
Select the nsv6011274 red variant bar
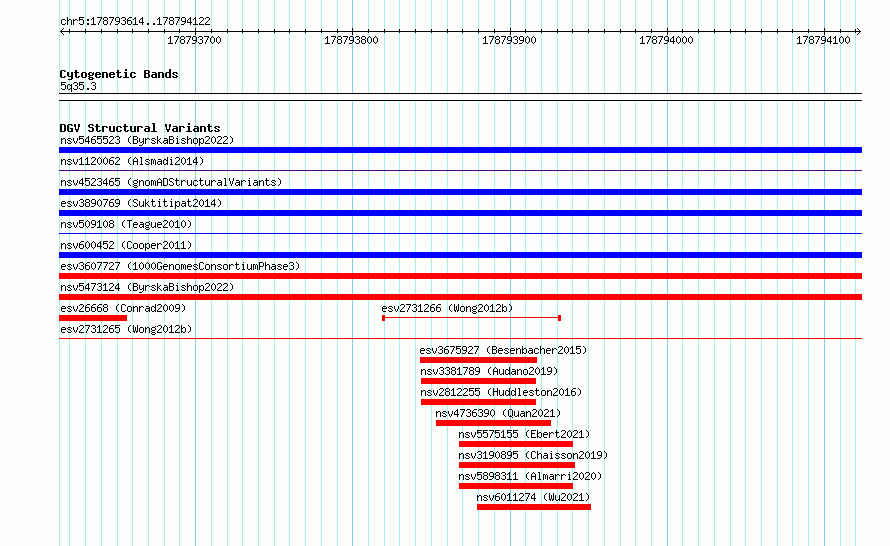534,507
